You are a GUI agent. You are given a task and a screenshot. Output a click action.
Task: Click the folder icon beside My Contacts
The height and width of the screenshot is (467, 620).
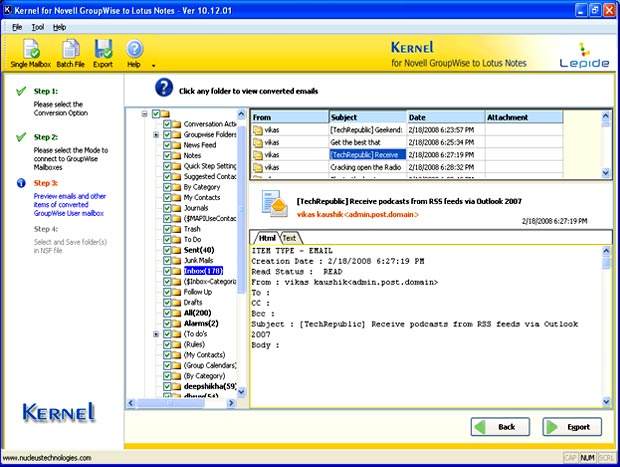[x=177, y=198]
